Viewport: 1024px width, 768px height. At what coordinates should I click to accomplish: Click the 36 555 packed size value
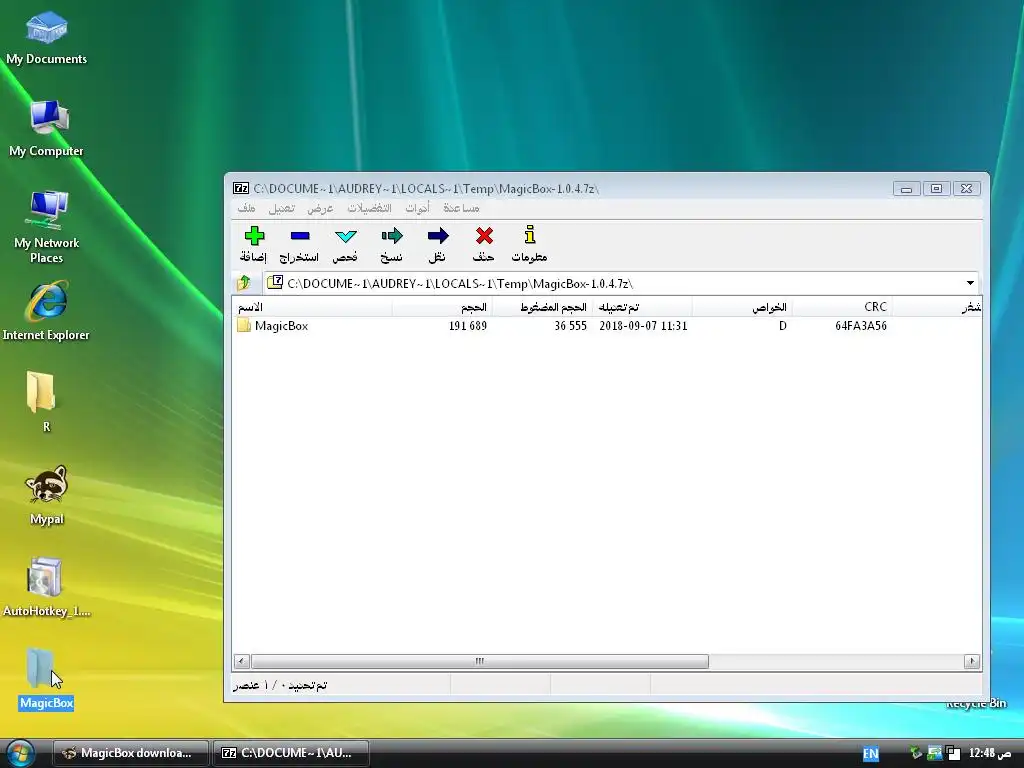coord(571,326)
